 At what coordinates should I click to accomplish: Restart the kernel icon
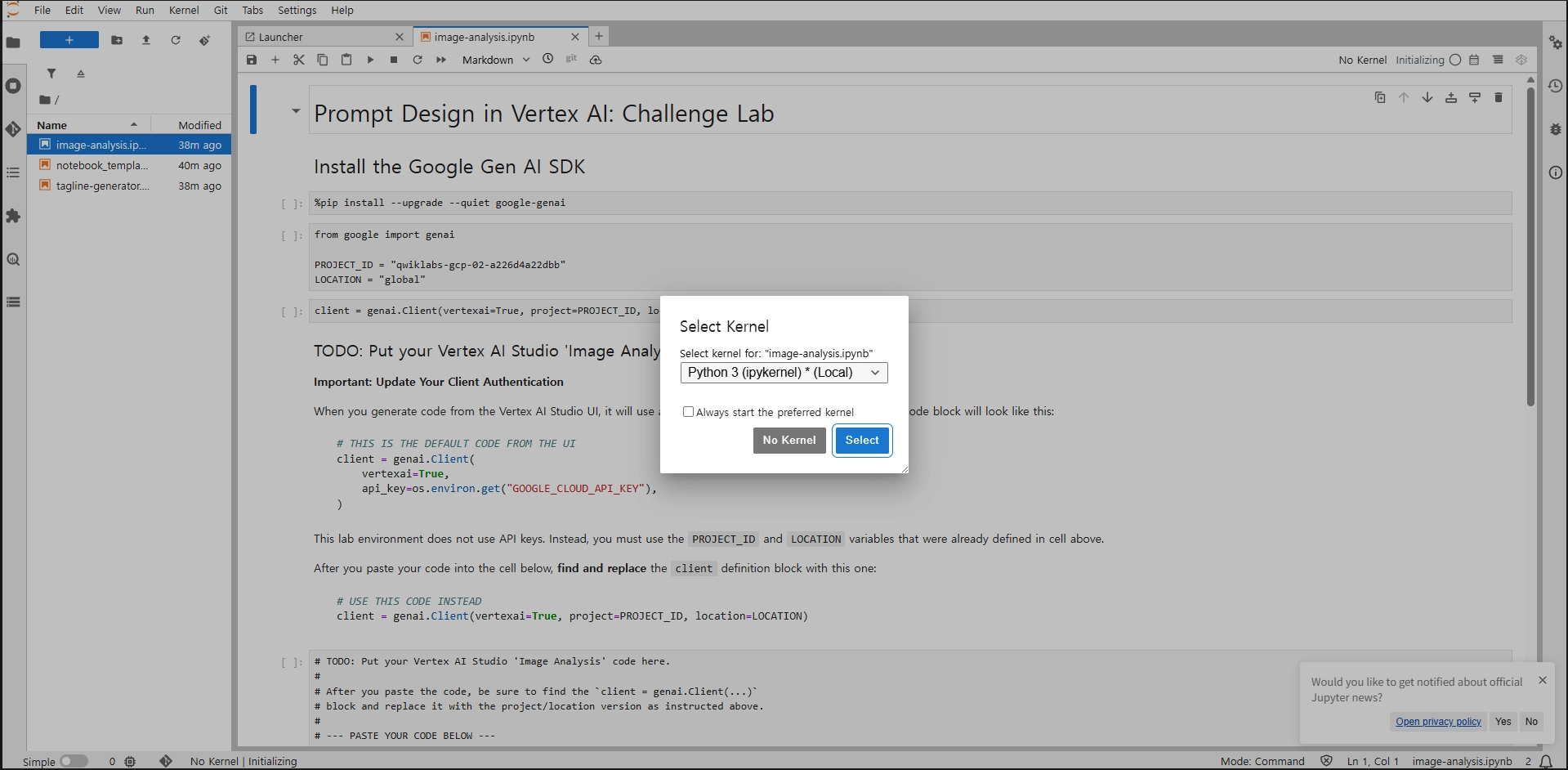(418, 60)
